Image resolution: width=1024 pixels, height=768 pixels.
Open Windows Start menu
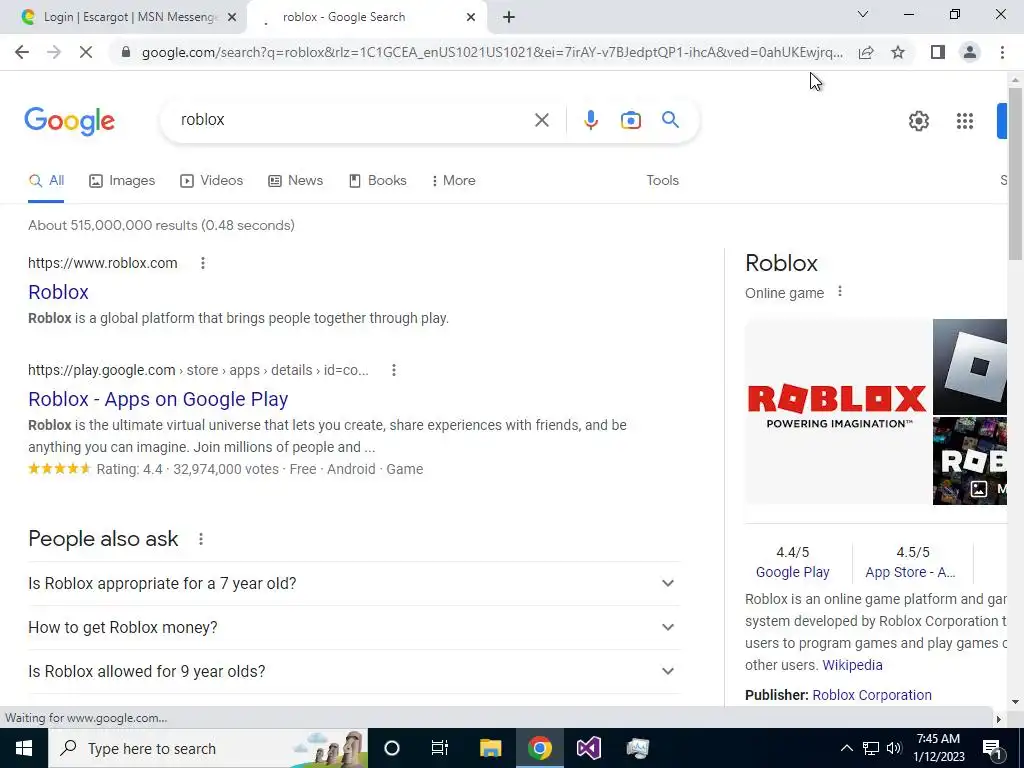(24, 748)
